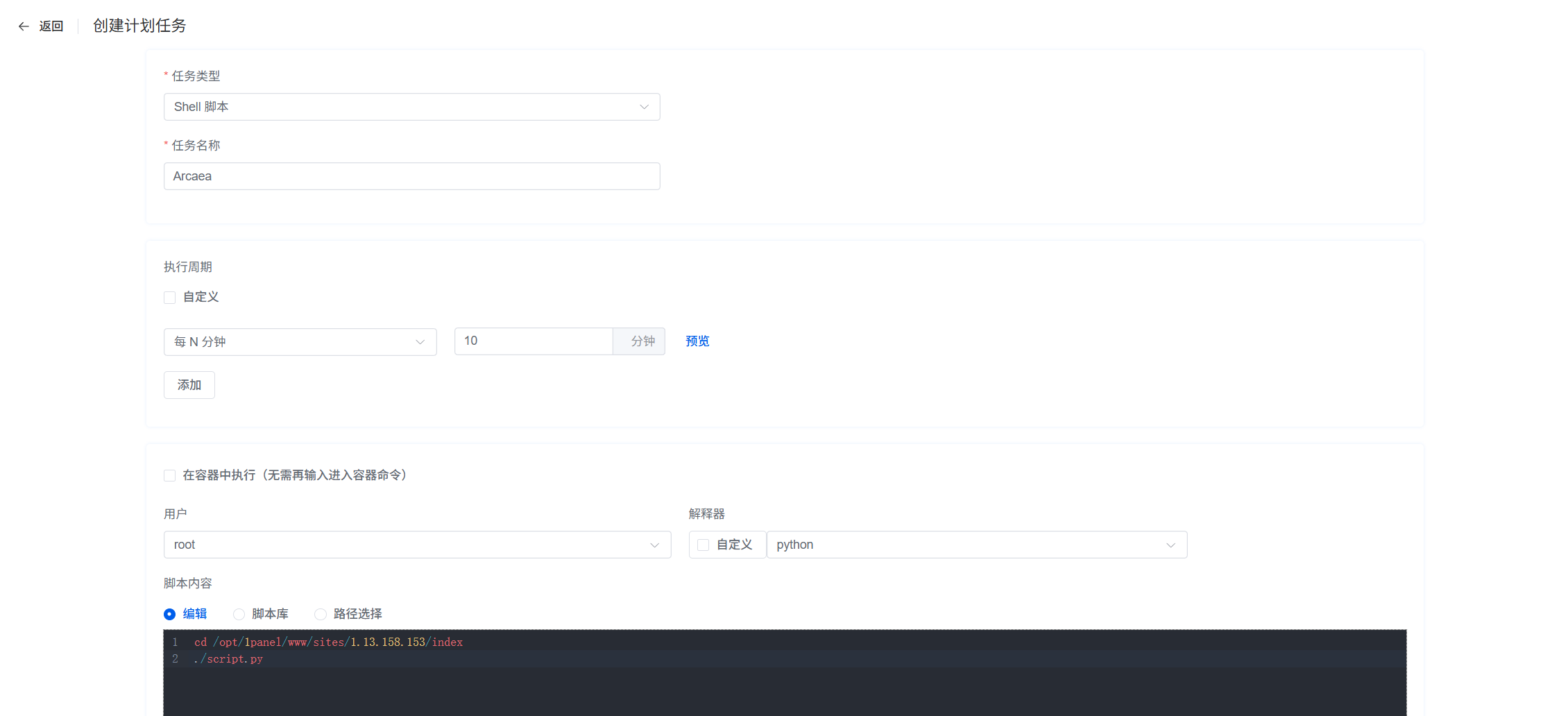Choose the 脚本库 radio option
1568x716 pixels.
tap(239, 614)
